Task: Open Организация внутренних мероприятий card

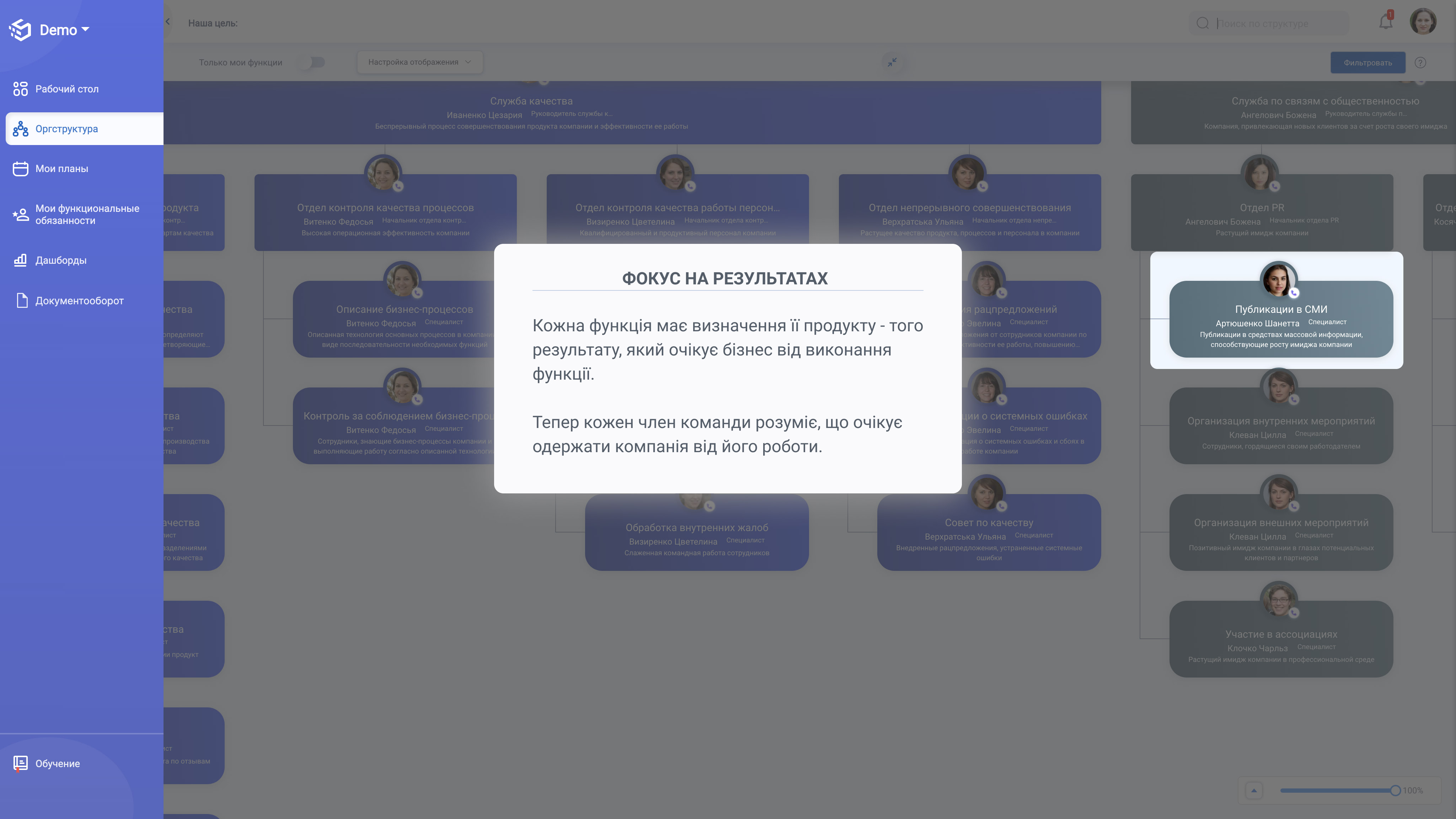Action: 1281,426
